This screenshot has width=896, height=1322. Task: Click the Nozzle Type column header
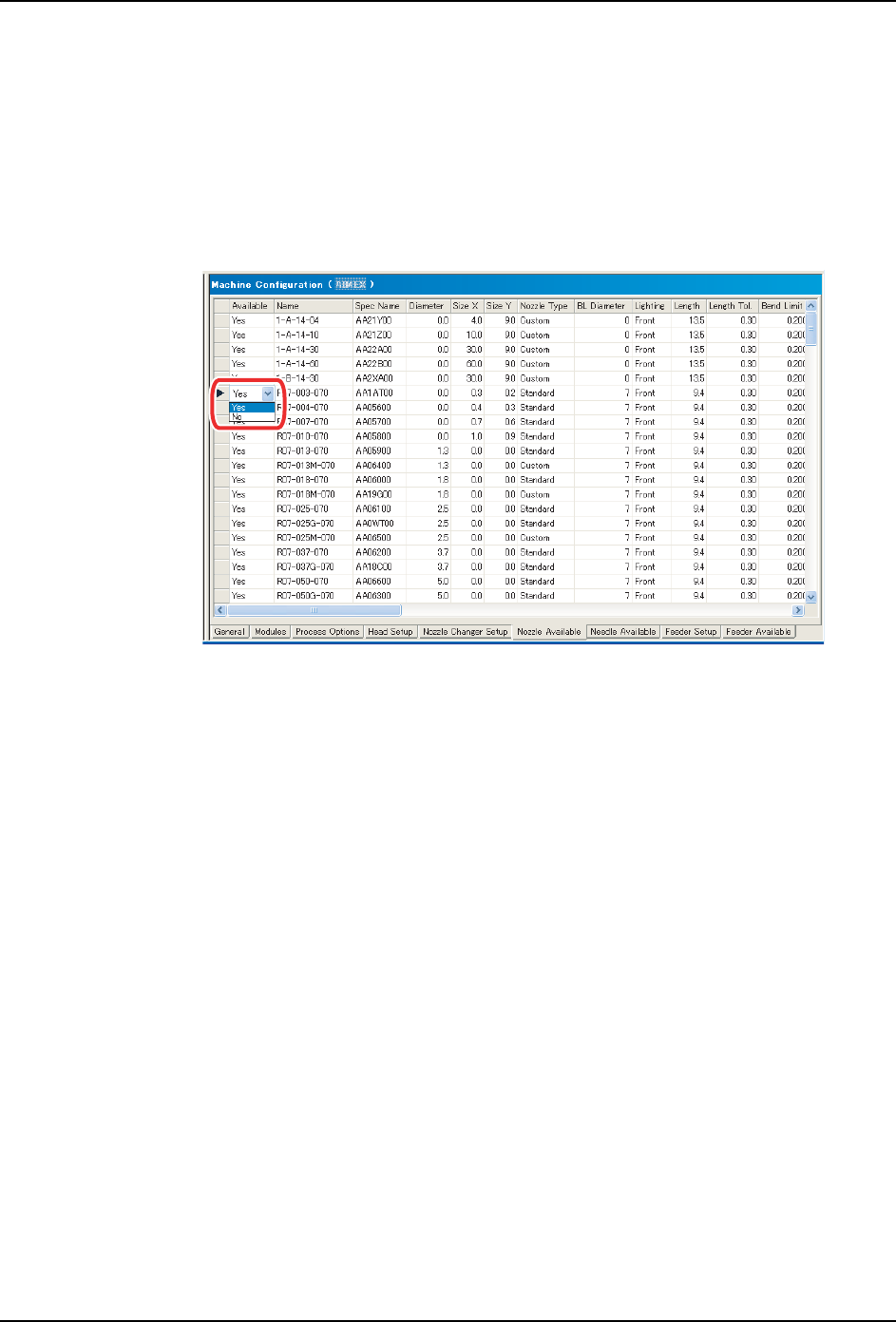pyautogui.click(x=545, y=306)
